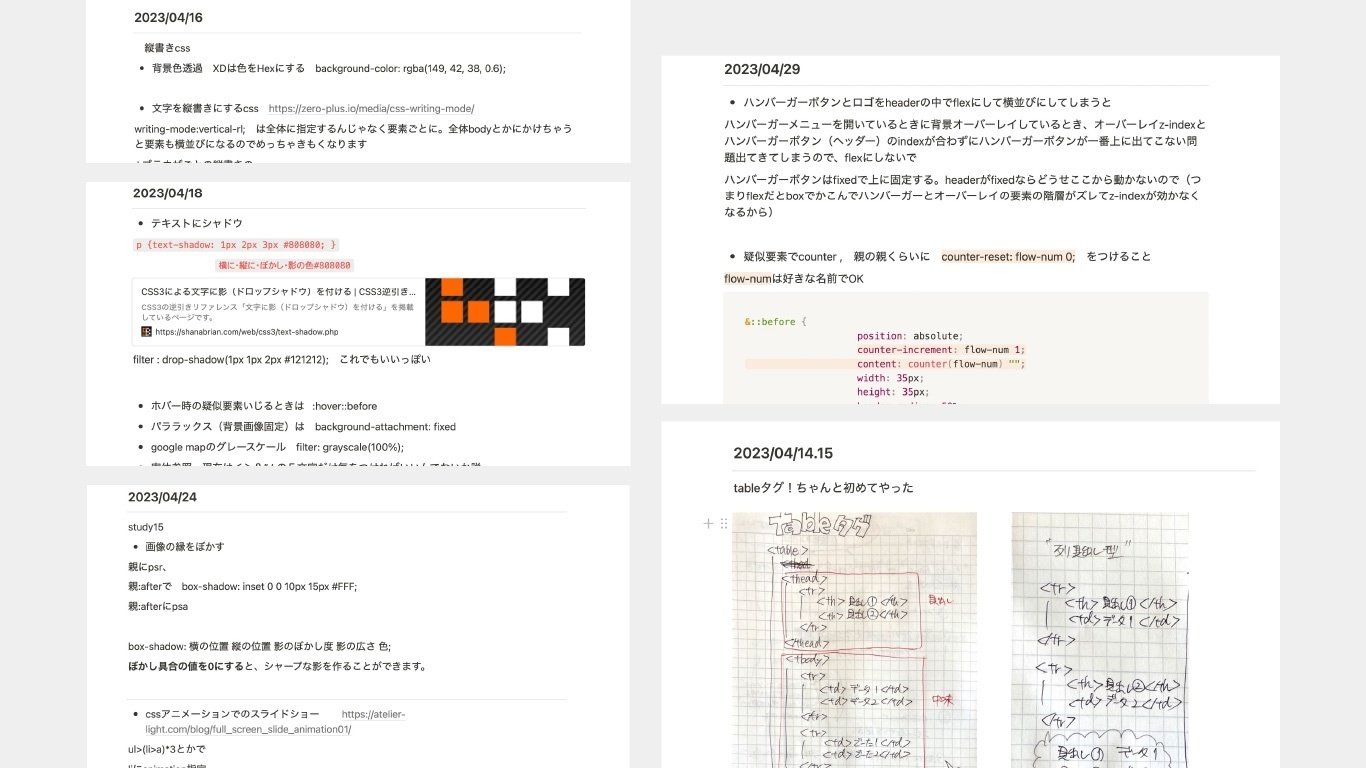Viewport: 1366px width, 768px height.
Task: Open the orange and white bookmark preview image
Action: point(505,312)
